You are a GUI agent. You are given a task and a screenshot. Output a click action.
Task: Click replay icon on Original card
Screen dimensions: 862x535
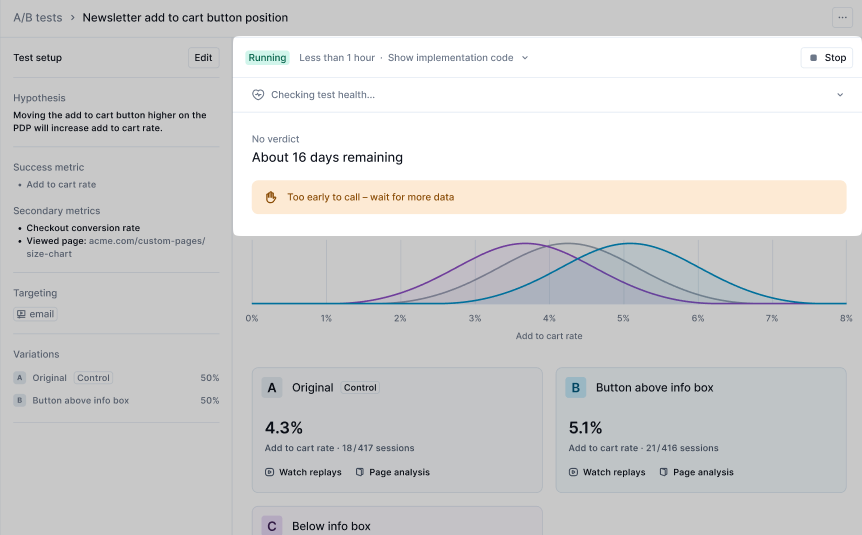pyautogui.click(x=269, y=472)
